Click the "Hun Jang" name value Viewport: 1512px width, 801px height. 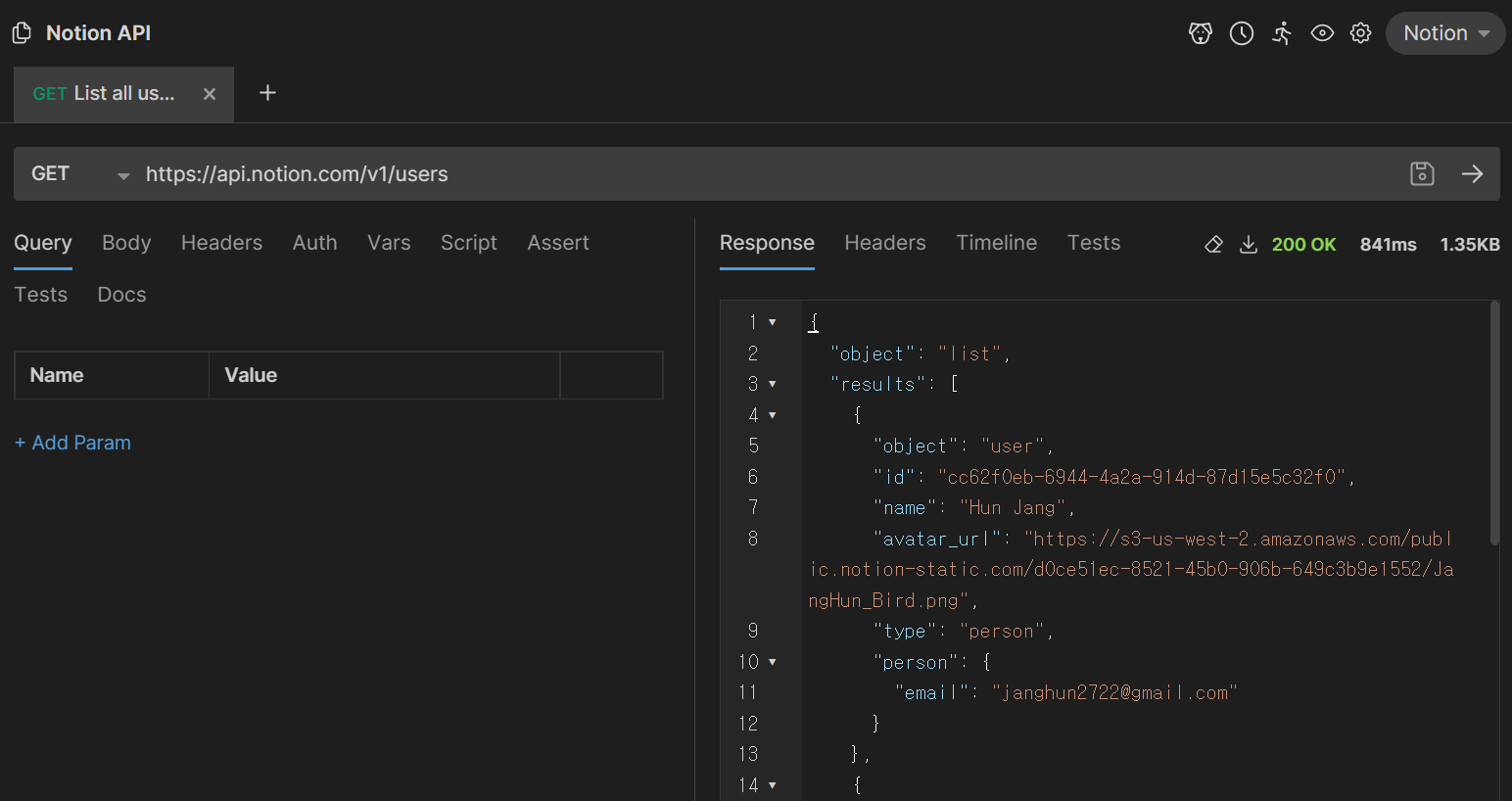point(1013,507)
